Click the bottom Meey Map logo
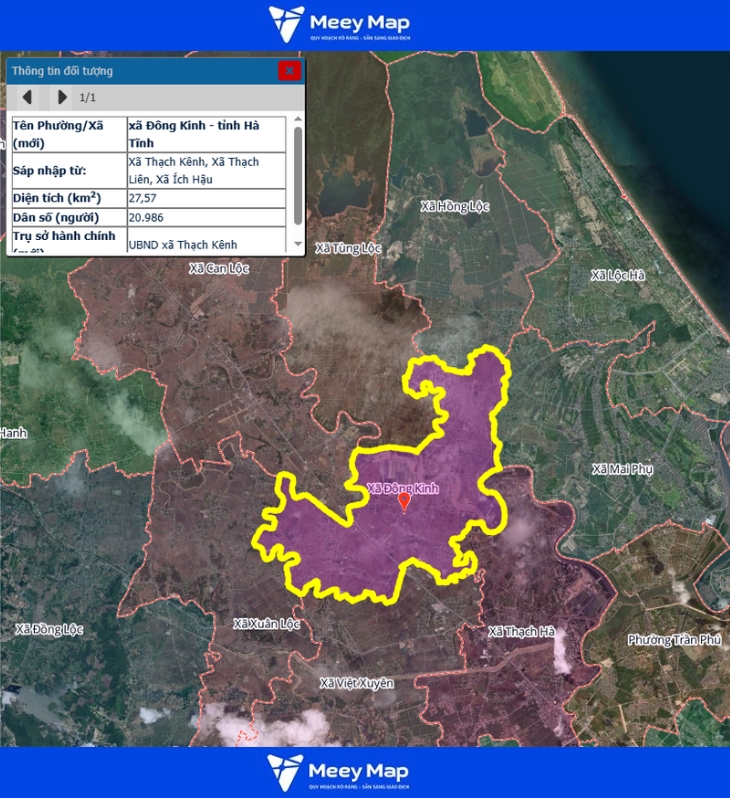Screen dimensions: 730x798 (x=338, y=772)
